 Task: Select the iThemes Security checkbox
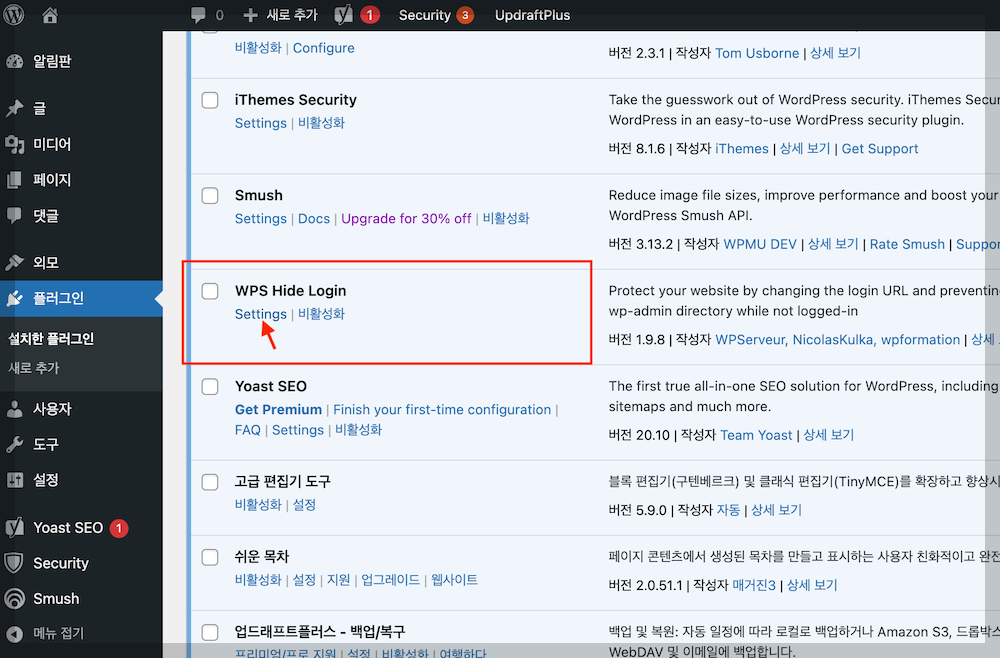(209, 100)
